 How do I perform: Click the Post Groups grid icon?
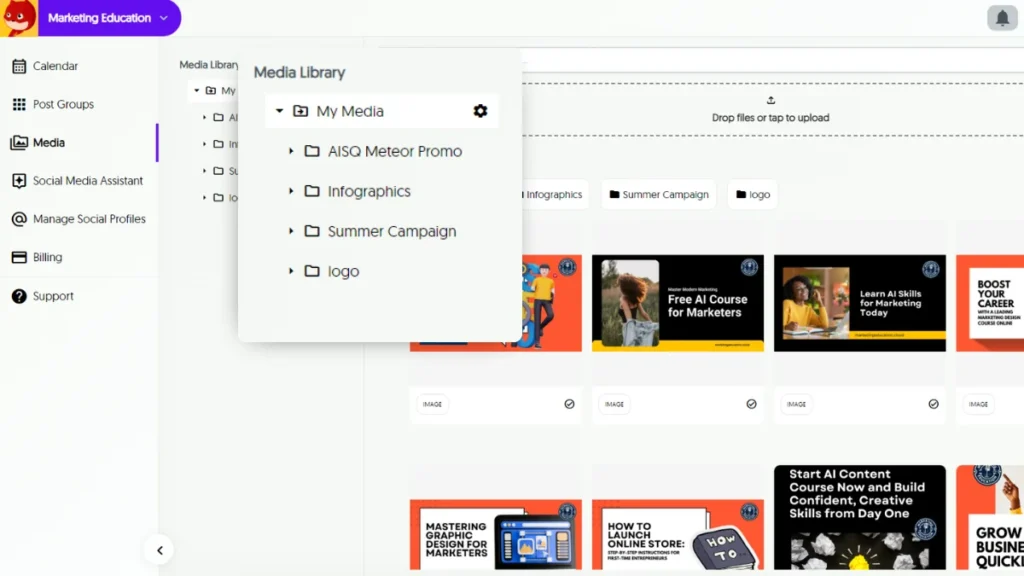19,104
